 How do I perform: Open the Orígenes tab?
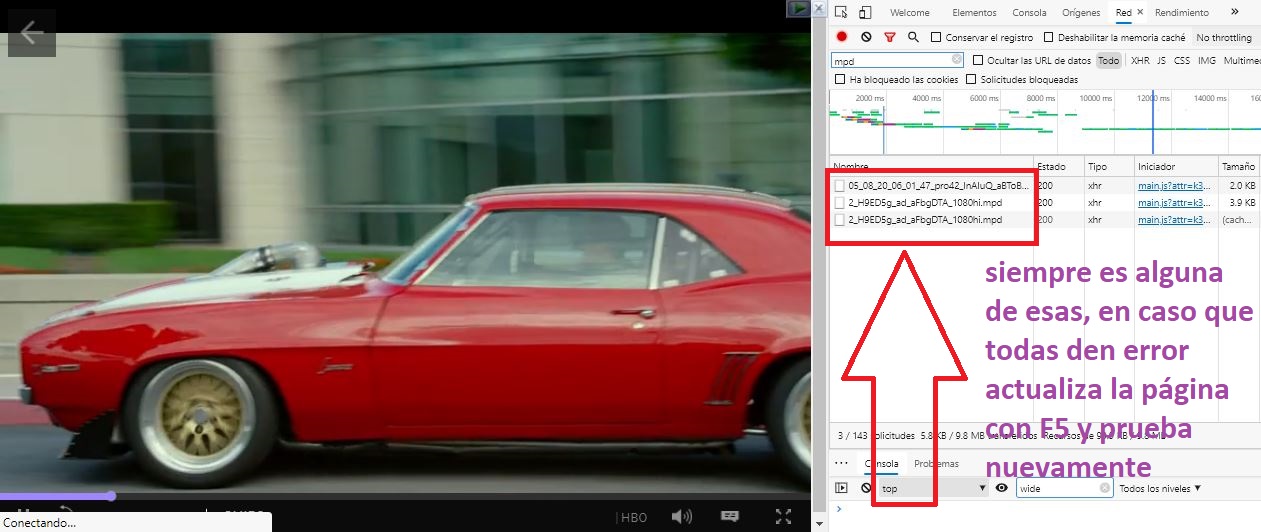click(1081, 12)
